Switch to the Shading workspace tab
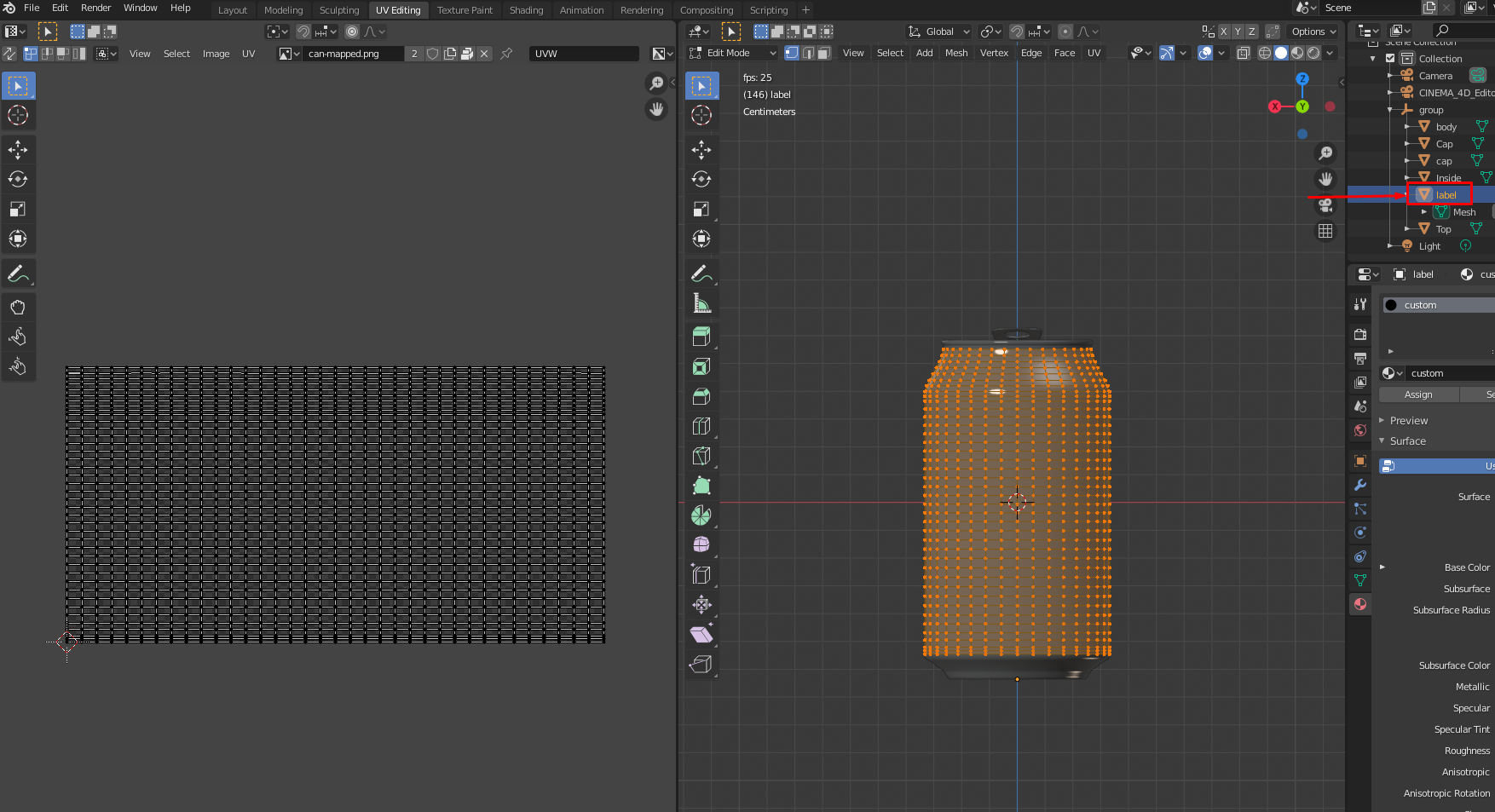Screen dimensions: 1495x812 coord(526,9)
